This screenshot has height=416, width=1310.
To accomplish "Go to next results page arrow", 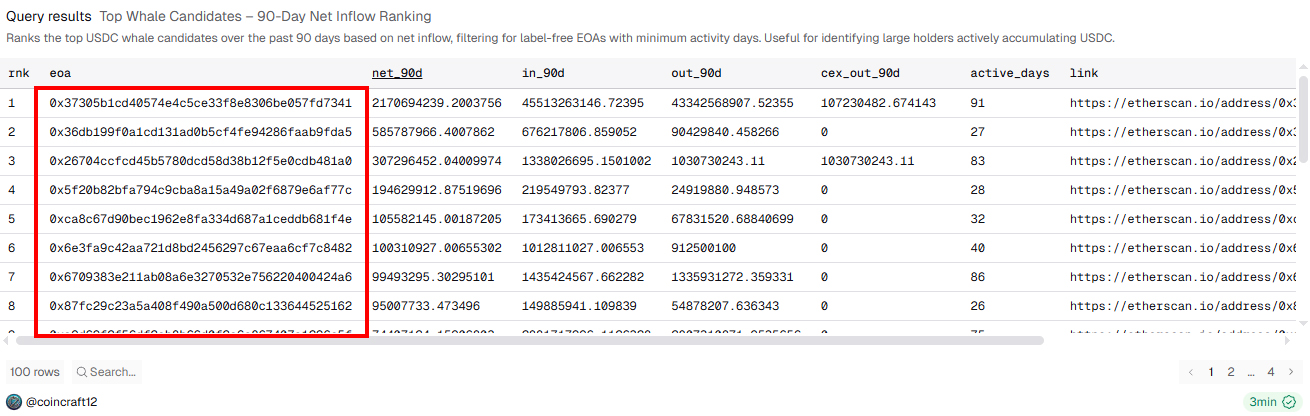I will (1291, 372).
